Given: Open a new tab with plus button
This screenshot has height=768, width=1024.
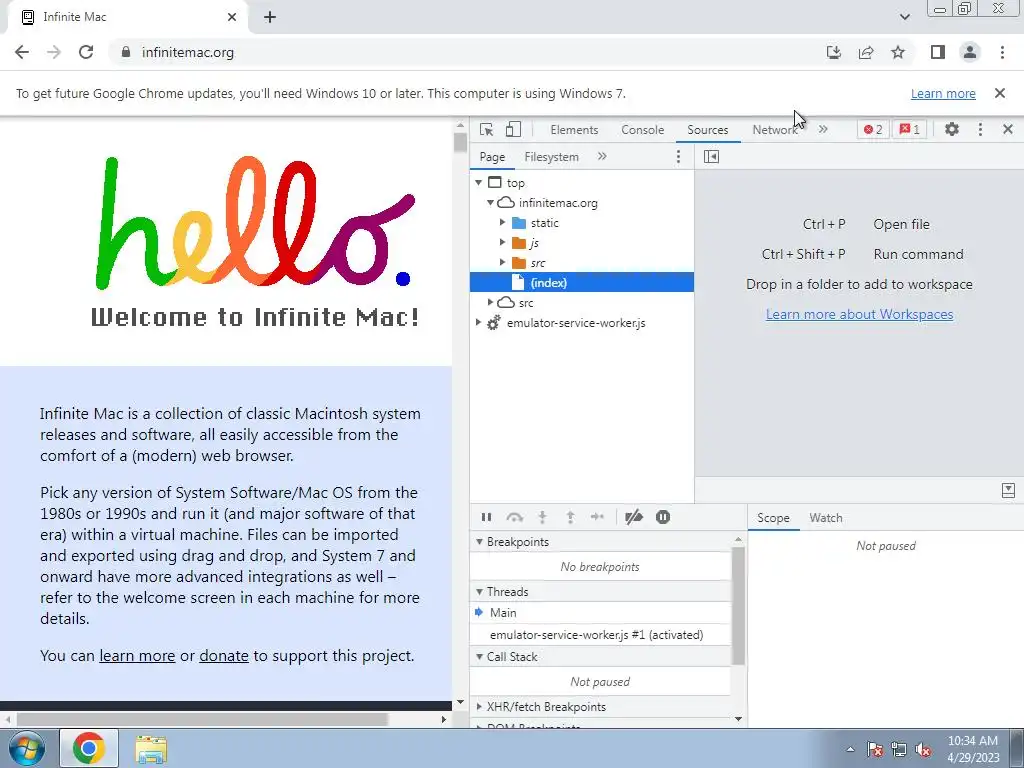Looking at the screenshot, I should (270, 17).
